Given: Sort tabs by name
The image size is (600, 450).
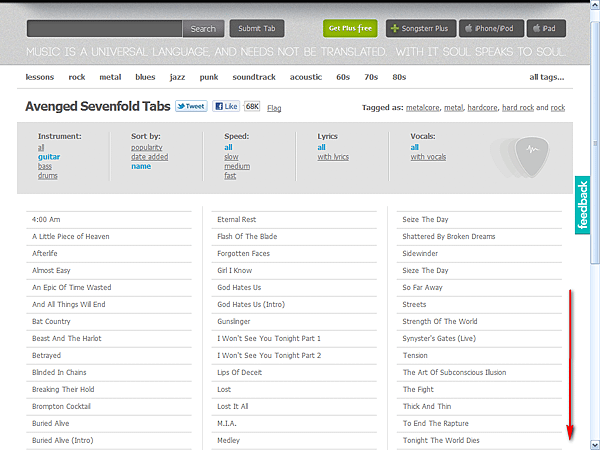Looking at the screenshot, I should click(141, 166).
